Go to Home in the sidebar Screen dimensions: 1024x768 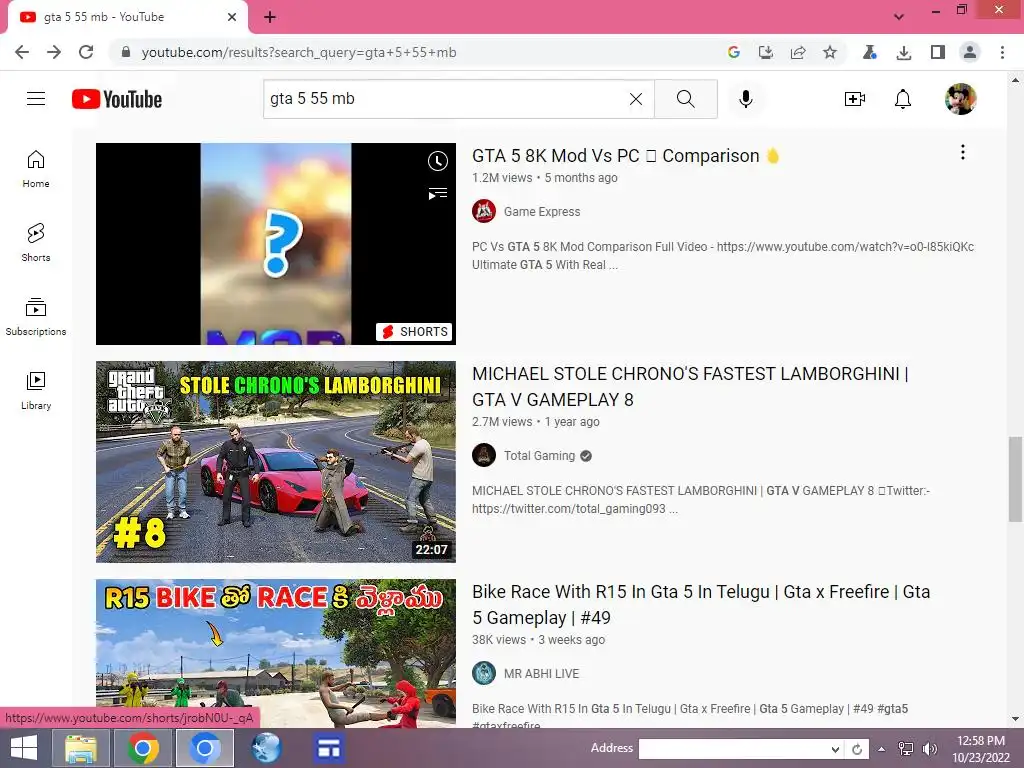[x=36, y=169]
